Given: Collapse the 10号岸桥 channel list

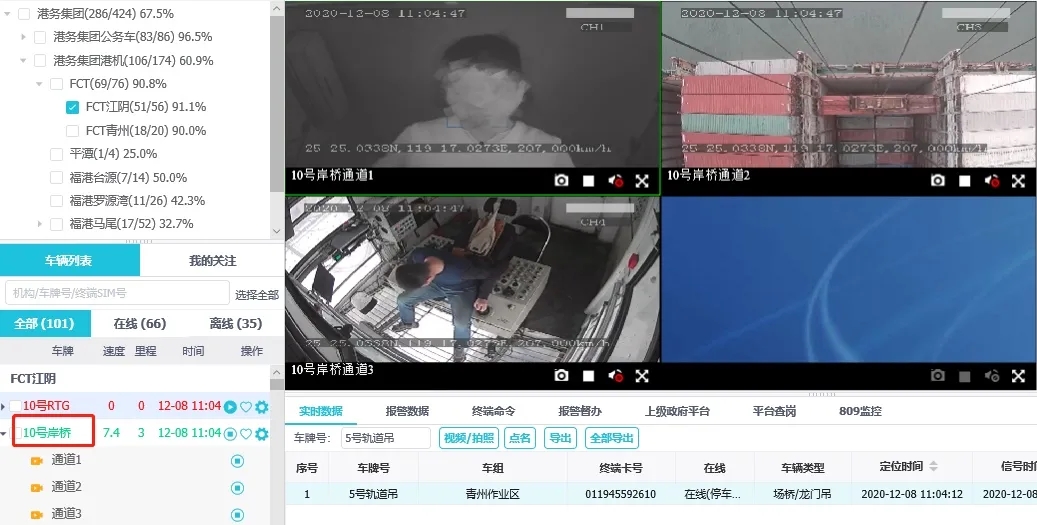Looking at the screenshot, I should pyautogui.click(x=4, y=434).
